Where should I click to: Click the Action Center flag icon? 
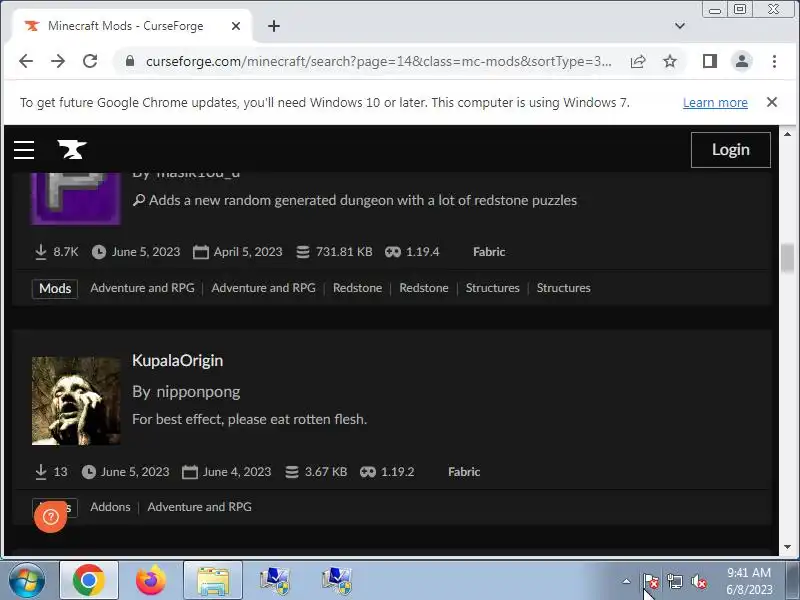[652, 581]
